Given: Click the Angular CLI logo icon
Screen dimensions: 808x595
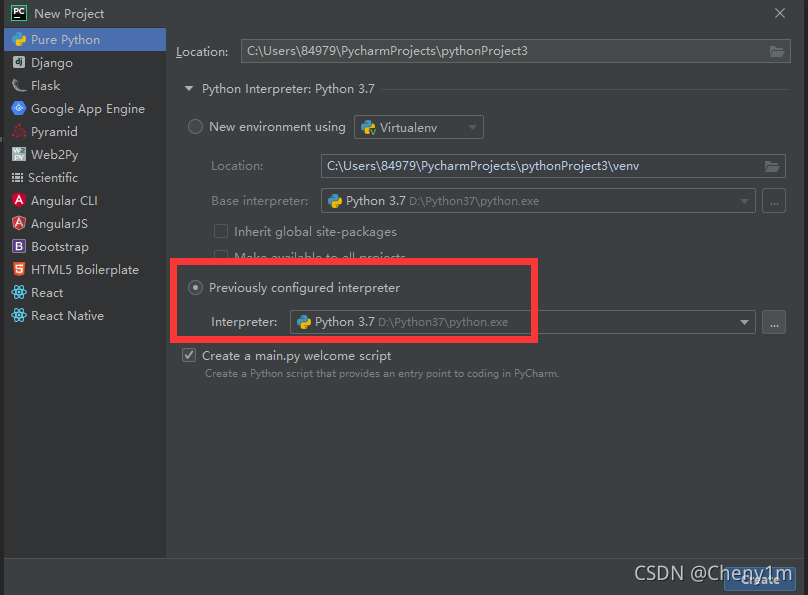Looking at the screenshot, I should click(x=19, y=200).
